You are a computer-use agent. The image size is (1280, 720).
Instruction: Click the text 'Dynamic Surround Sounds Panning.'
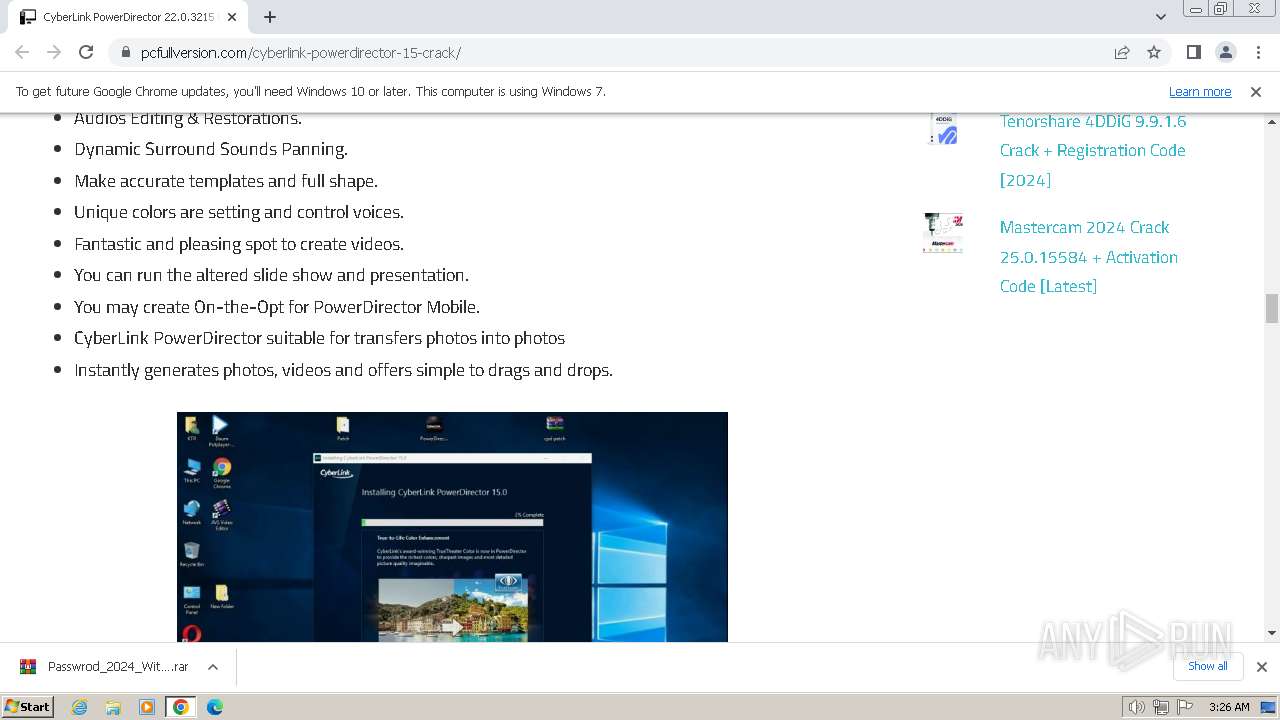(211, 149)
